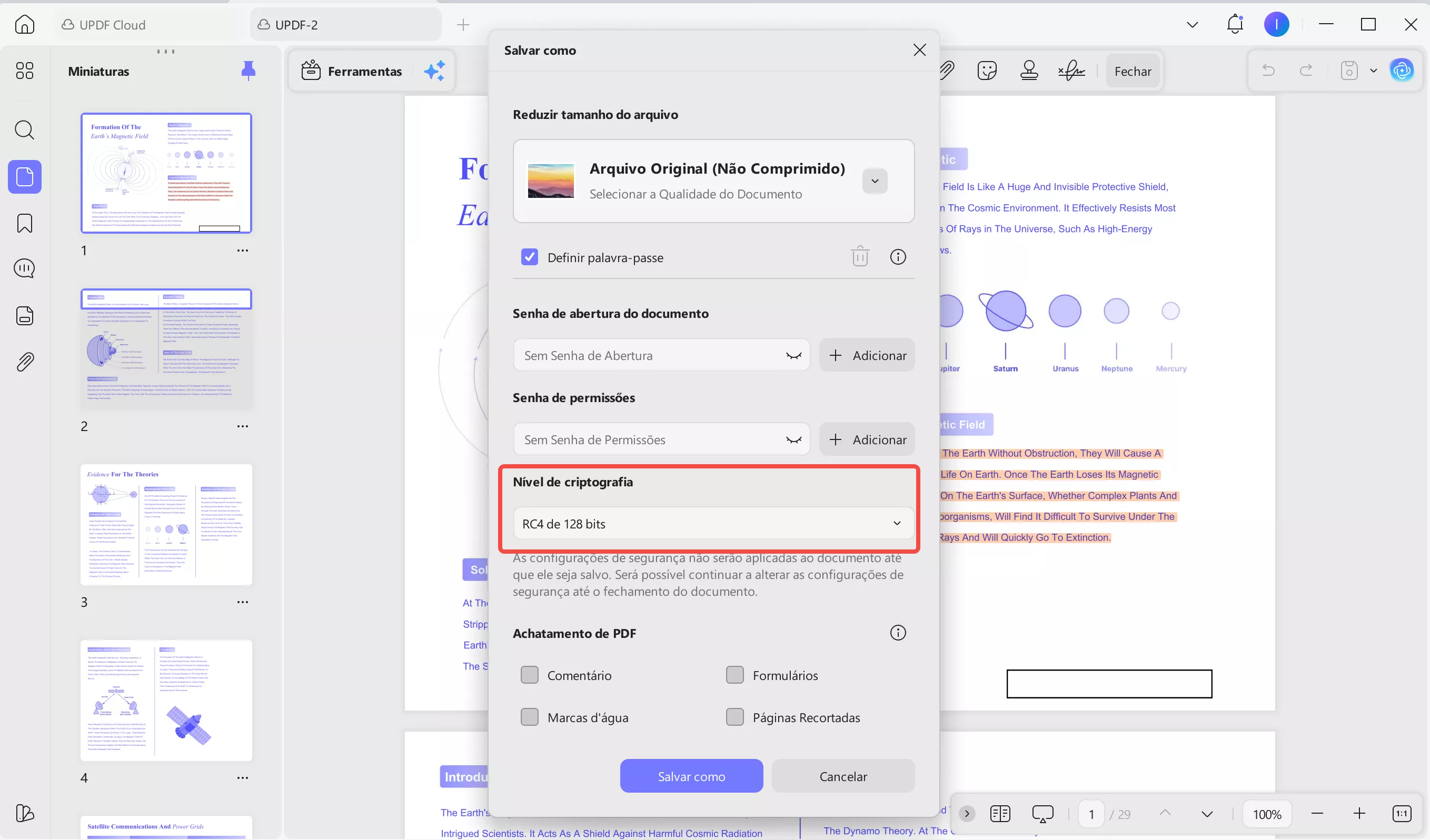1430x840 pixels.
Task: Switch to the UPDF Cloud tab
Action: coord(112,24)
